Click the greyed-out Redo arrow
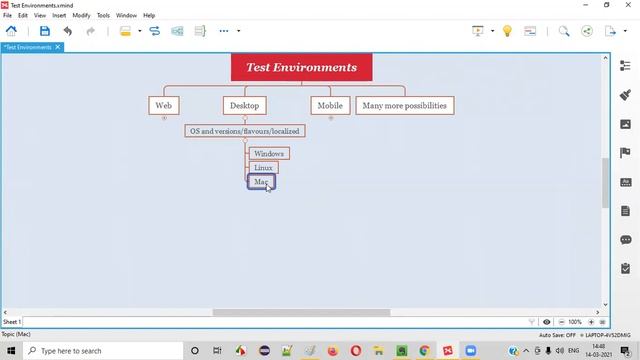The image size is (640, 360). point(91,31)
